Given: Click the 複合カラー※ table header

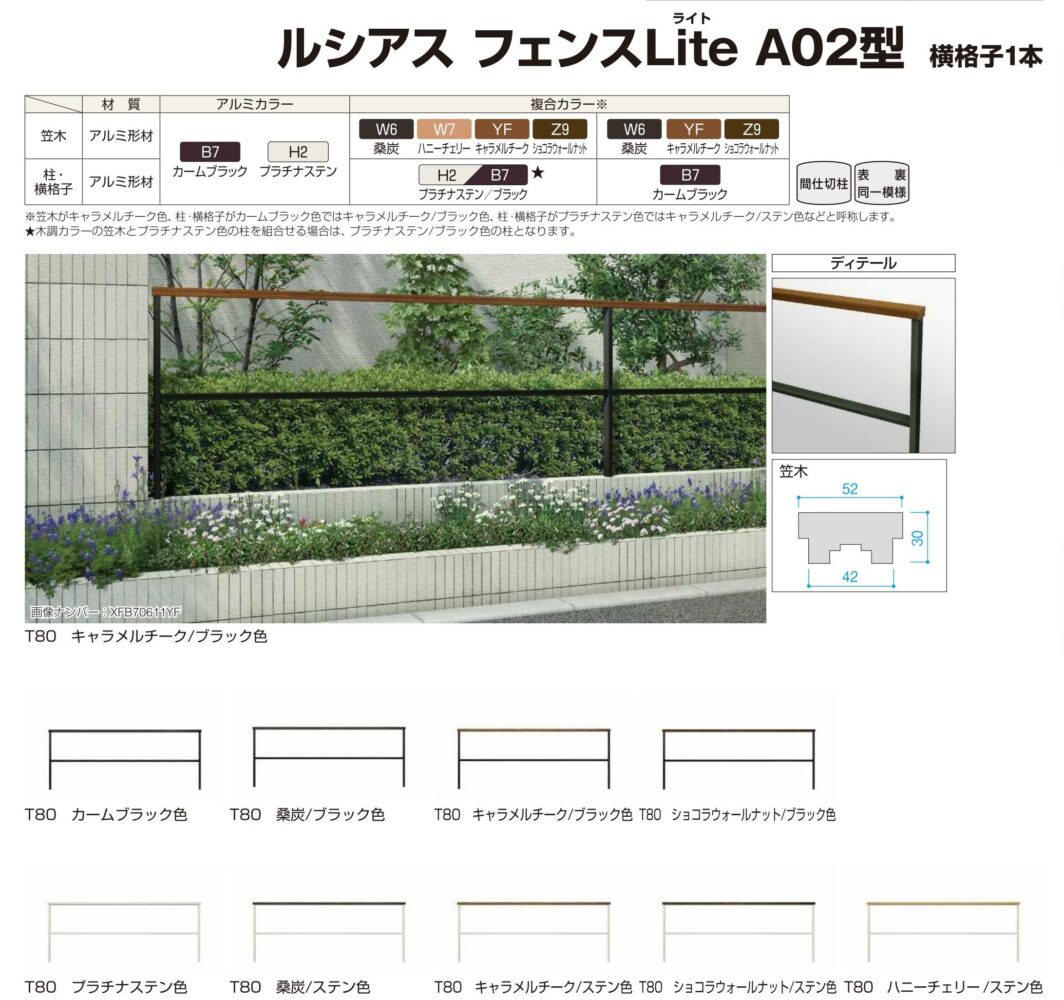Looking at the screenshot, I should [569, 104].
